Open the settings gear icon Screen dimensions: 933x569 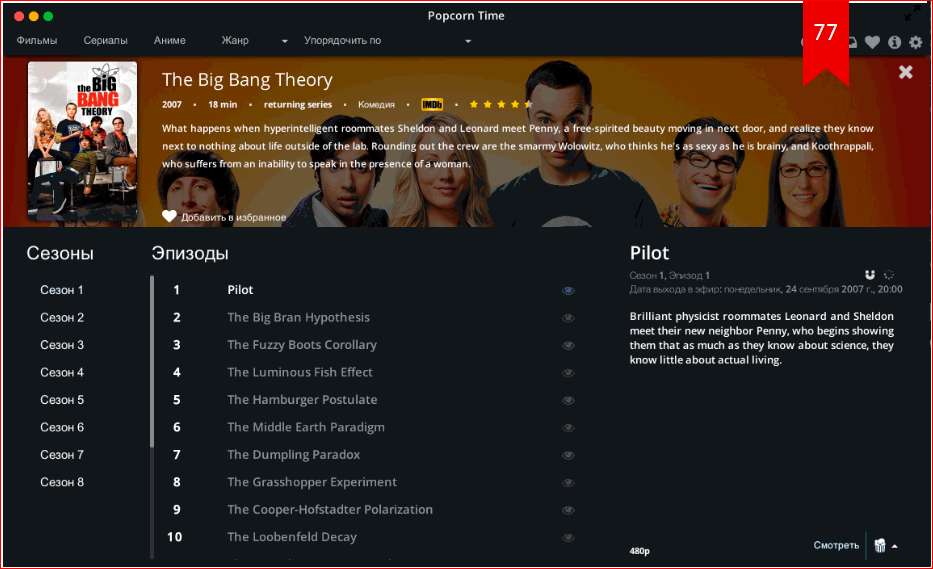915,42
